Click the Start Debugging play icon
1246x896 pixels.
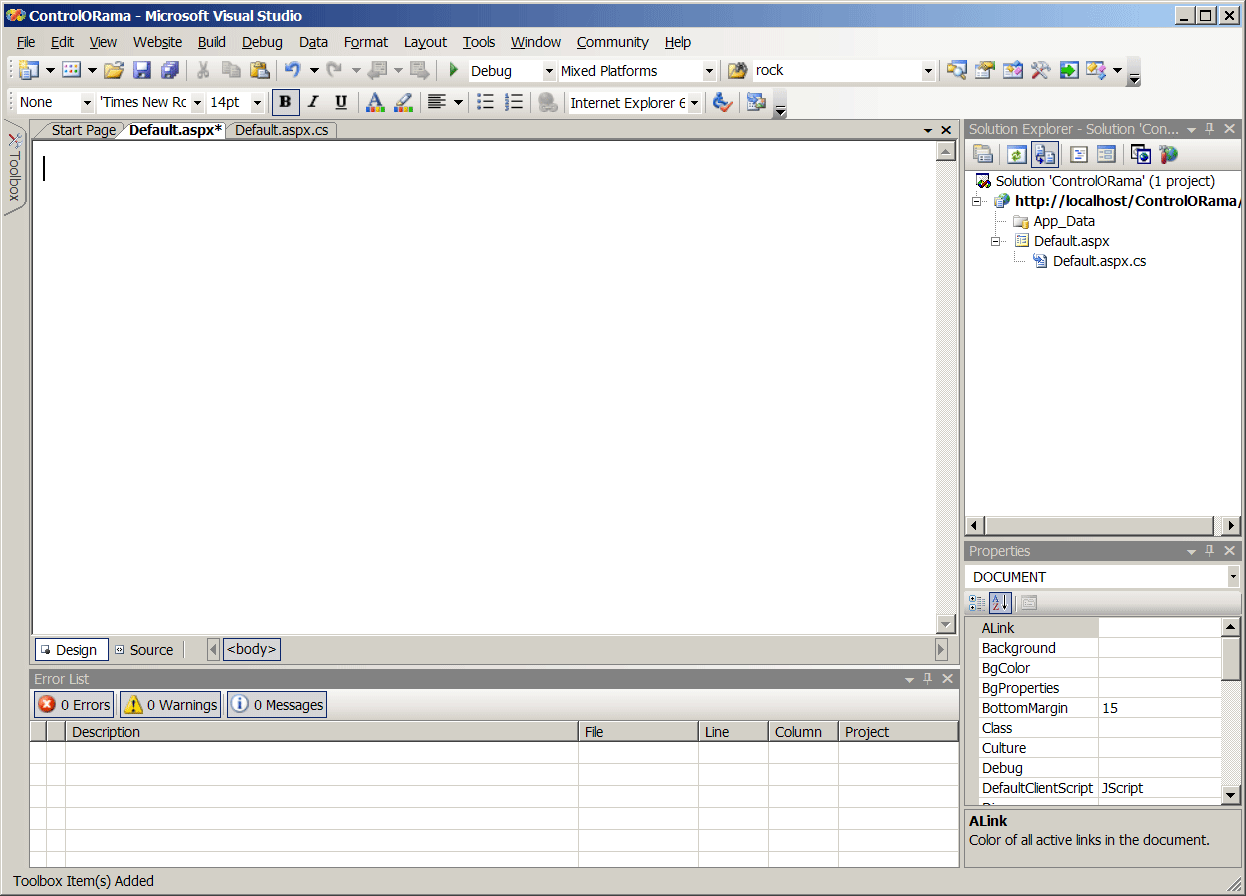tap(453, 70)
